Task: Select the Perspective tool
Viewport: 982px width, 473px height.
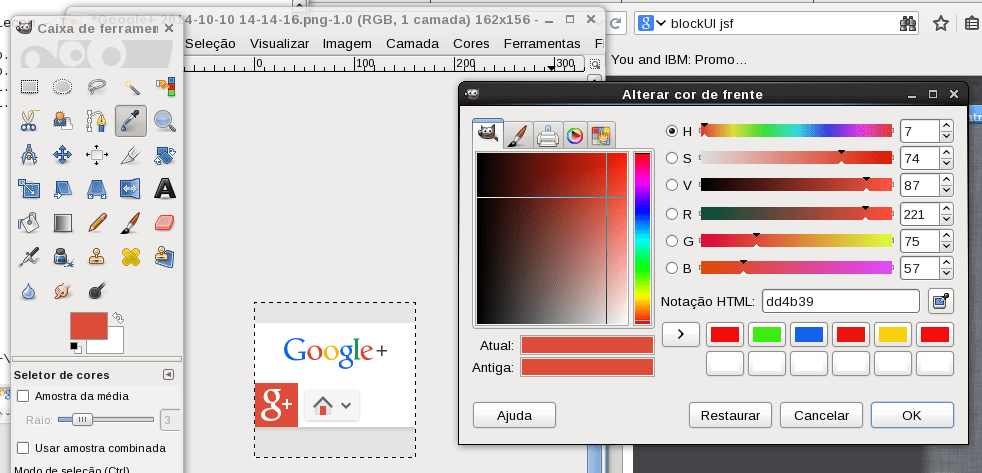Action: (96, 188)
